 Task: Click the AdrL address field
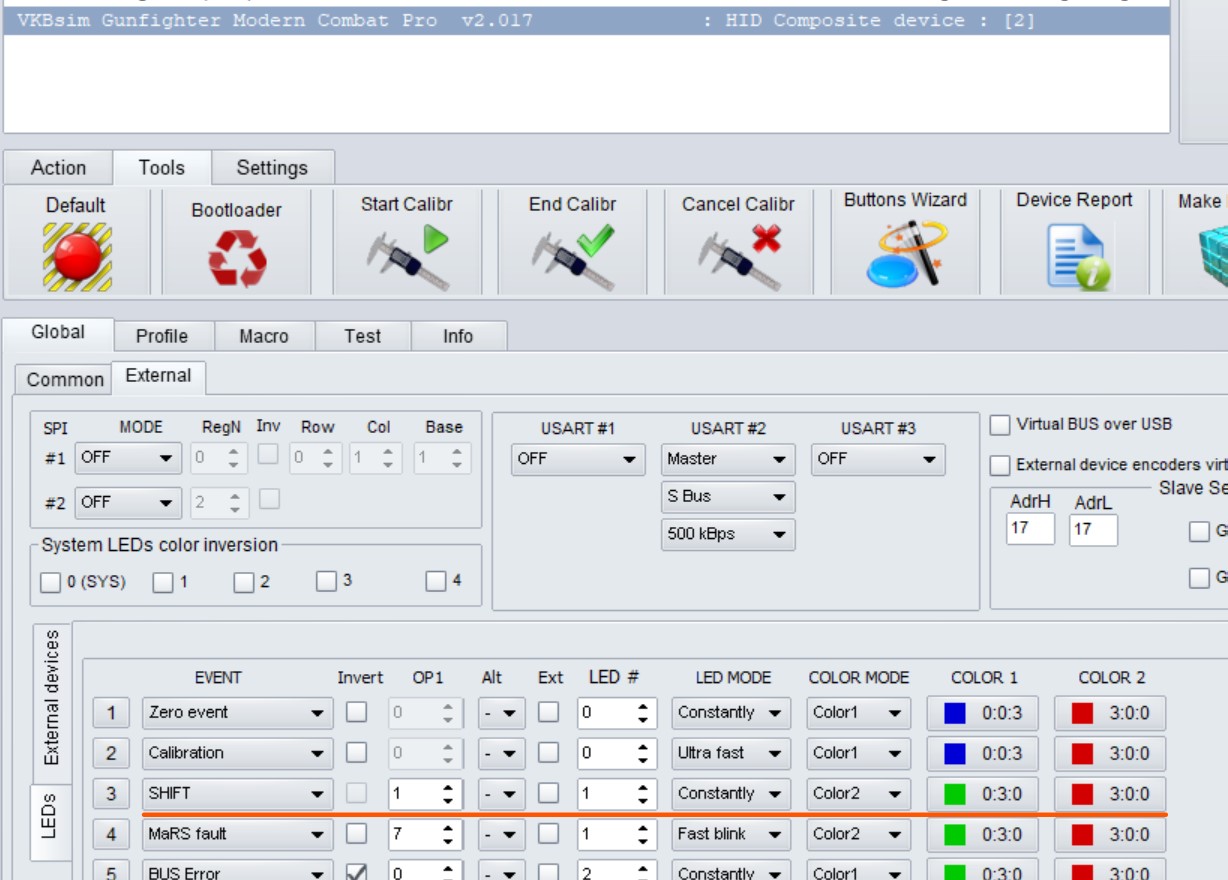point(1093,529)
